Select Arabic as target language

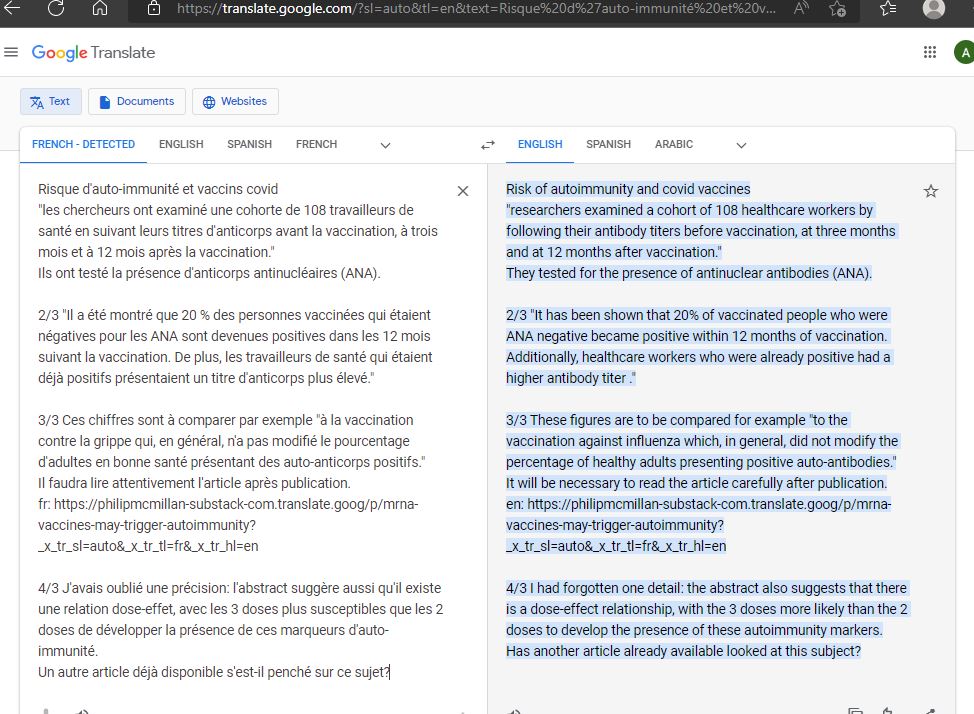point(673,144)
